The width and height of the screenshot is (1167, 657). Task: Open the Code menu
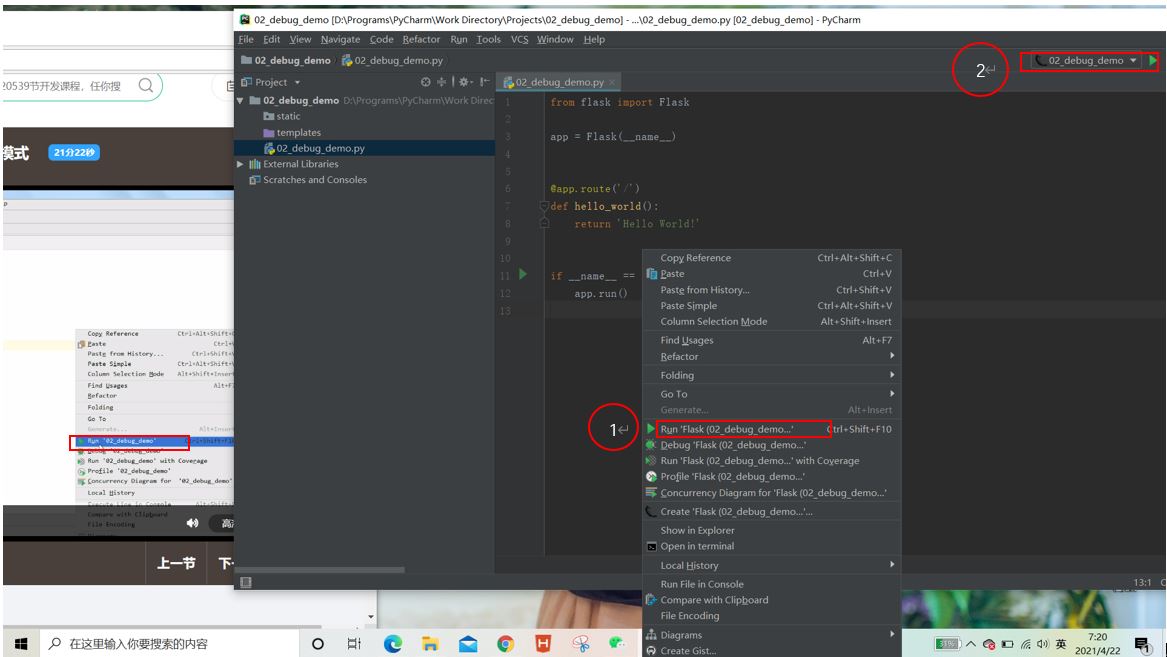[381, 39]
